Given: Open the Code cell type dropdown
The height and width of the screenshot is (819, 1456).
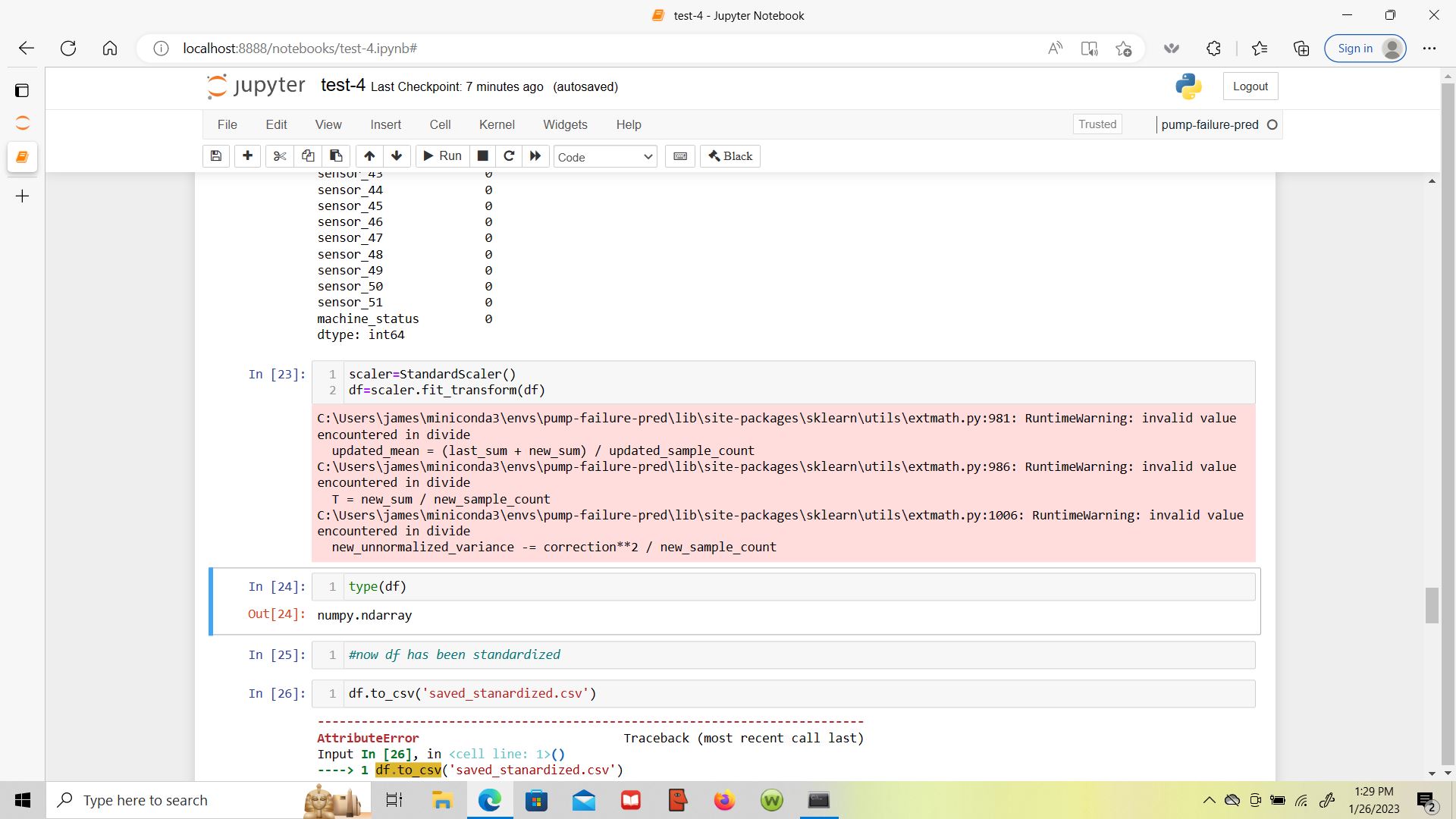Looking at the screenshot, I should point(604,157).
